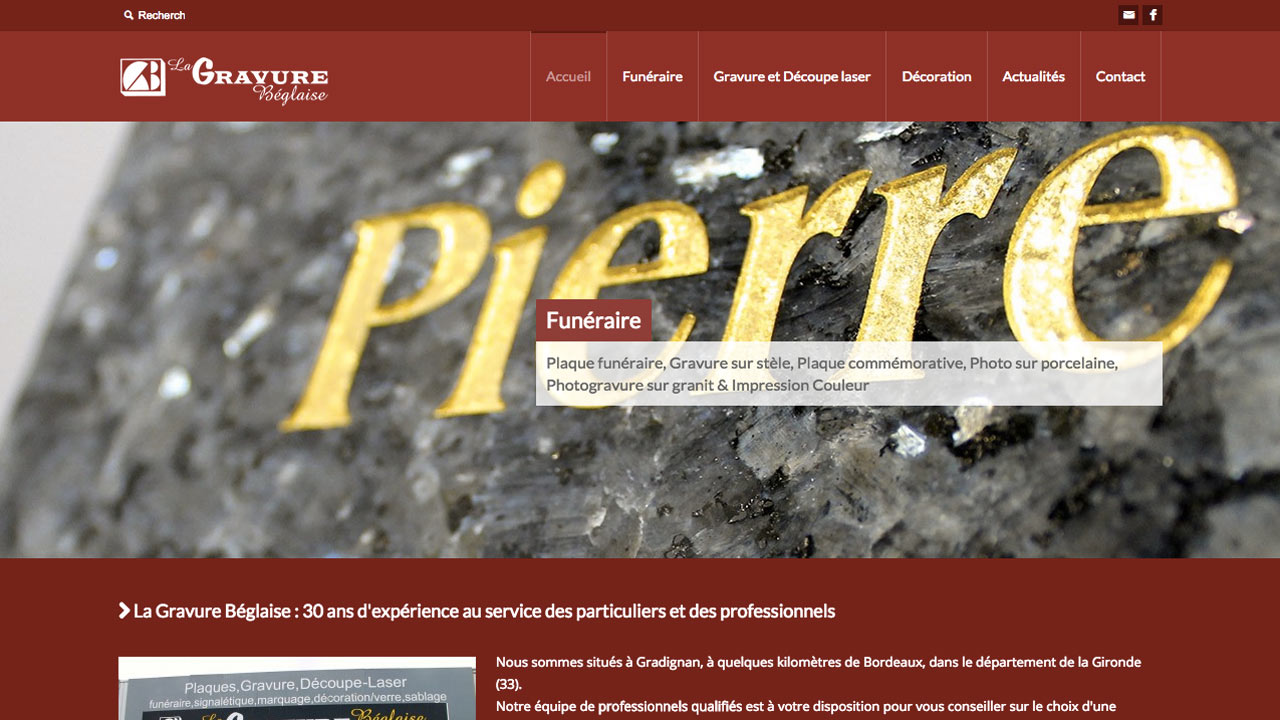
Task: Click the La Gravure Béglaise logo
Action: tap(224, 80)
